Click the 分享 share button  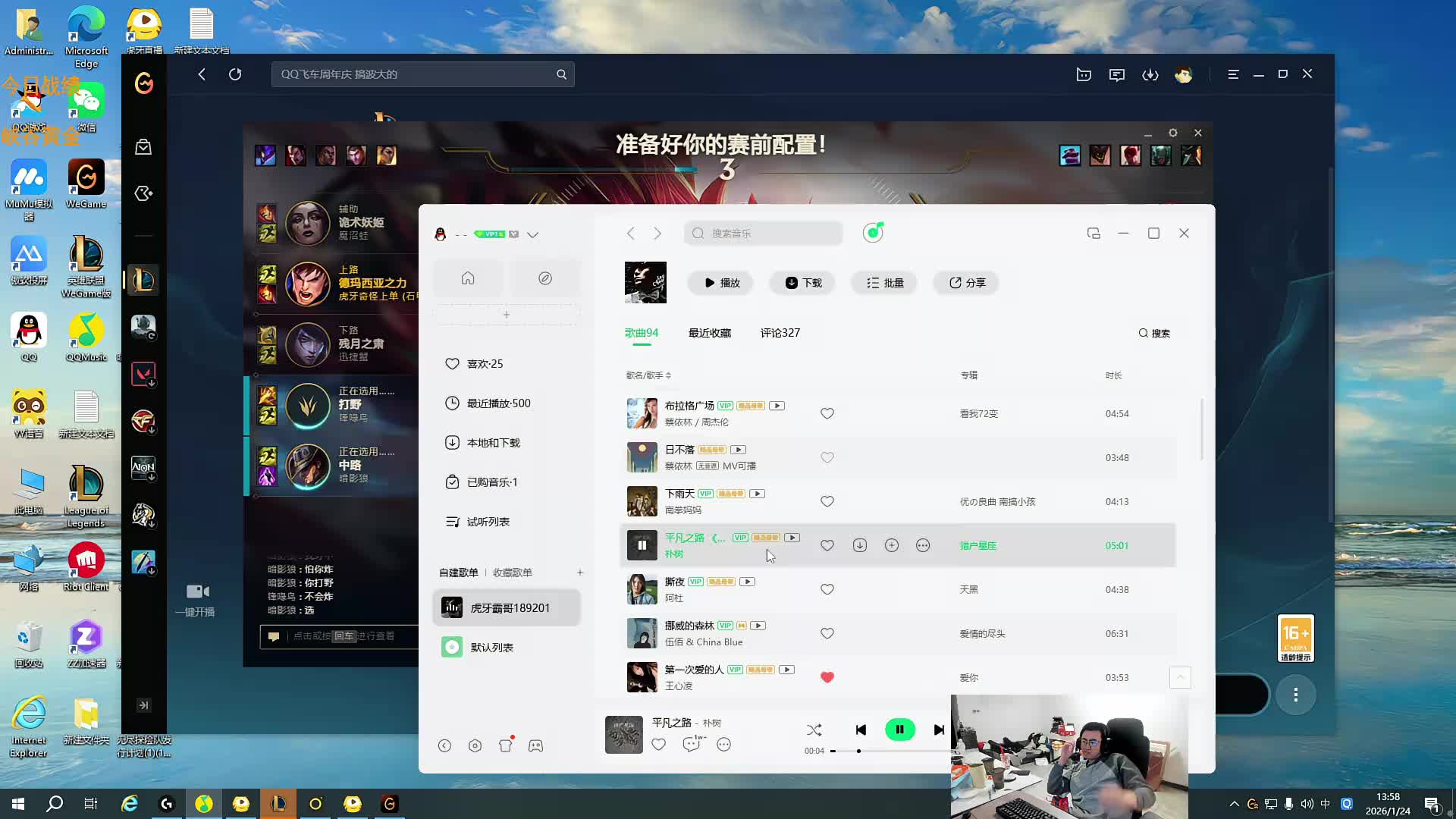coord(967,283)
